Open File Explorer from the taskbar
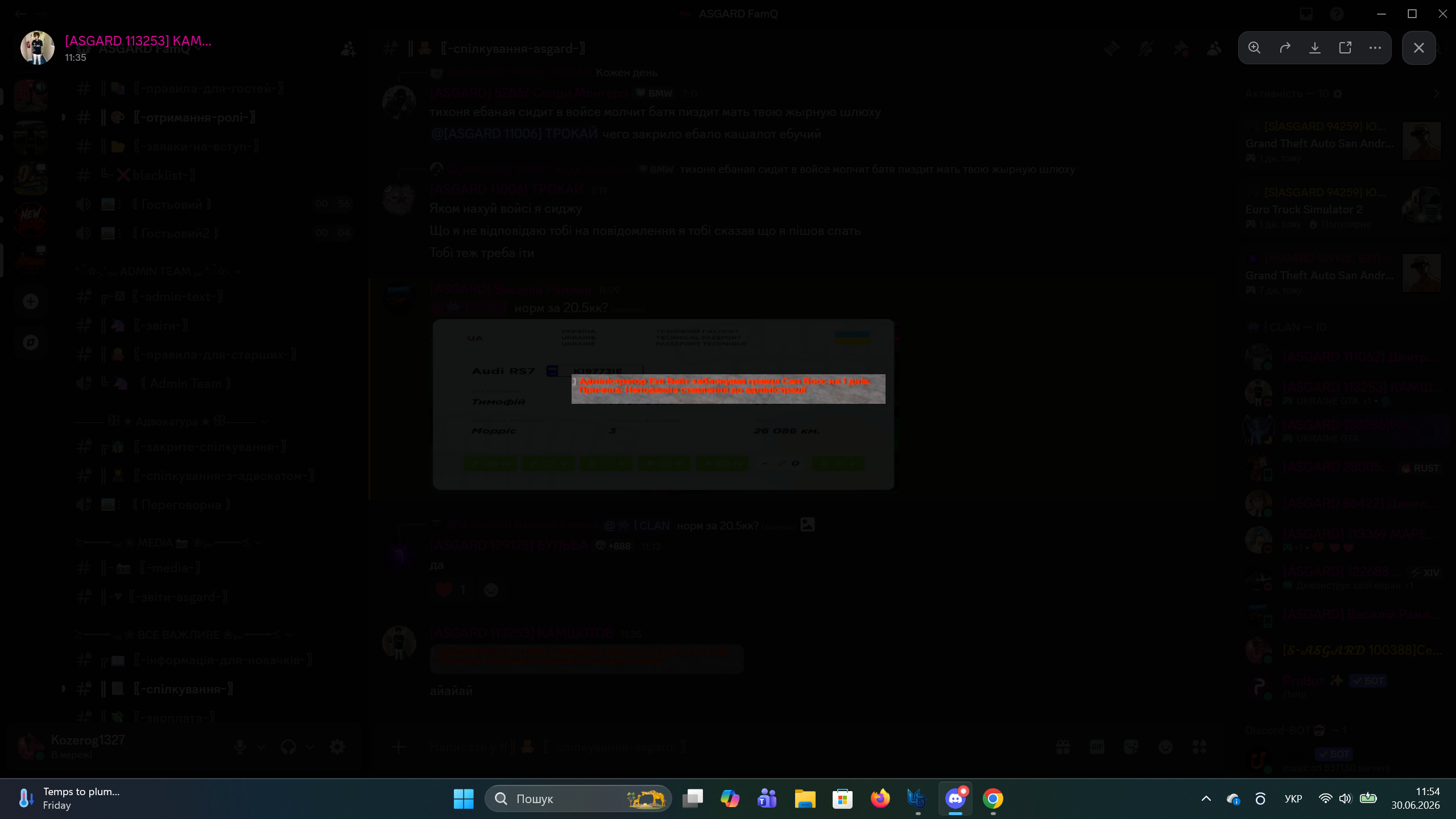Image resolution: width=1456 pixels, height=819 pixels. (805, 799)
